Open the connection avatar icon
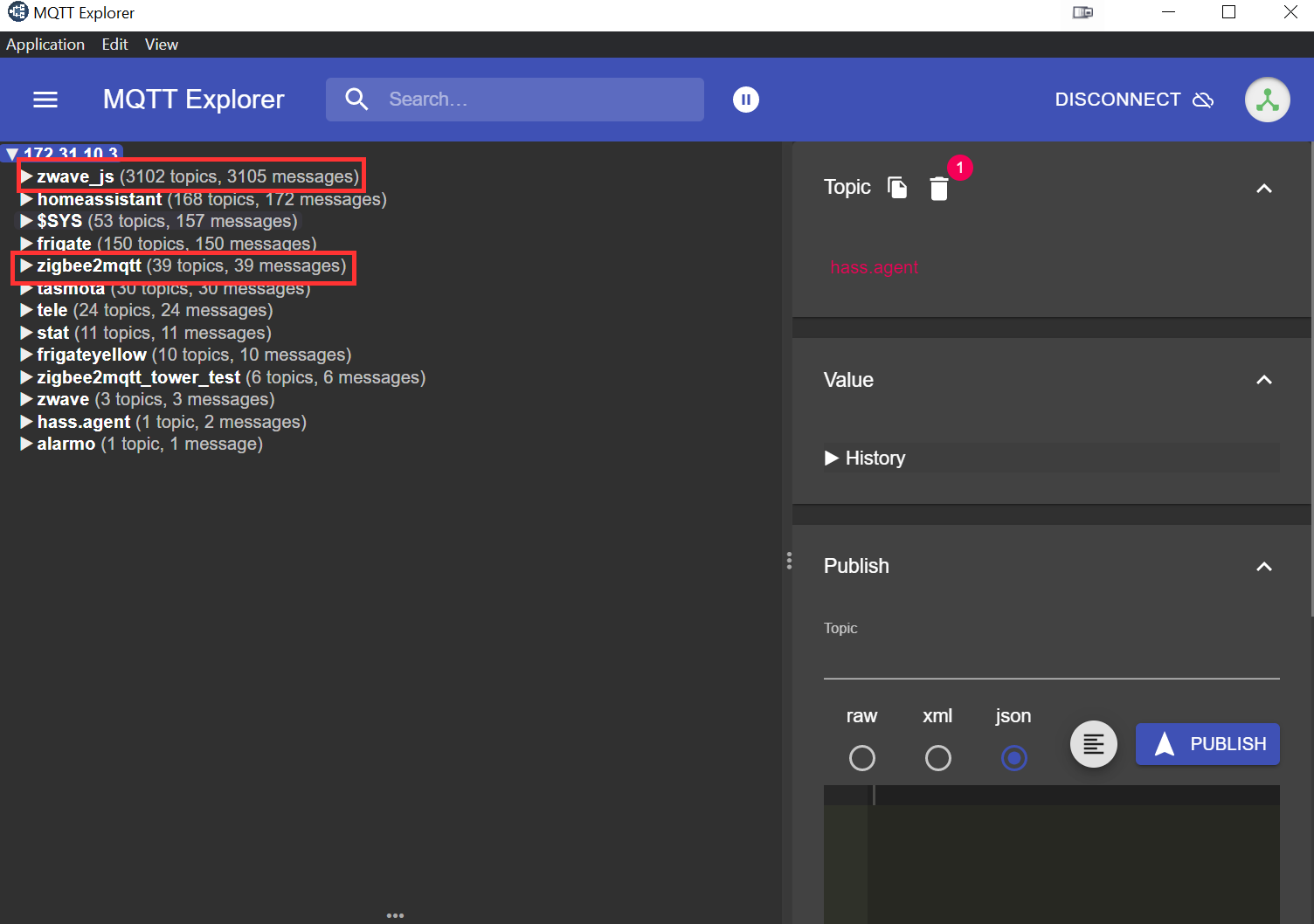This screenshot has height=924, width=1314. click(x=1267, y=100)
